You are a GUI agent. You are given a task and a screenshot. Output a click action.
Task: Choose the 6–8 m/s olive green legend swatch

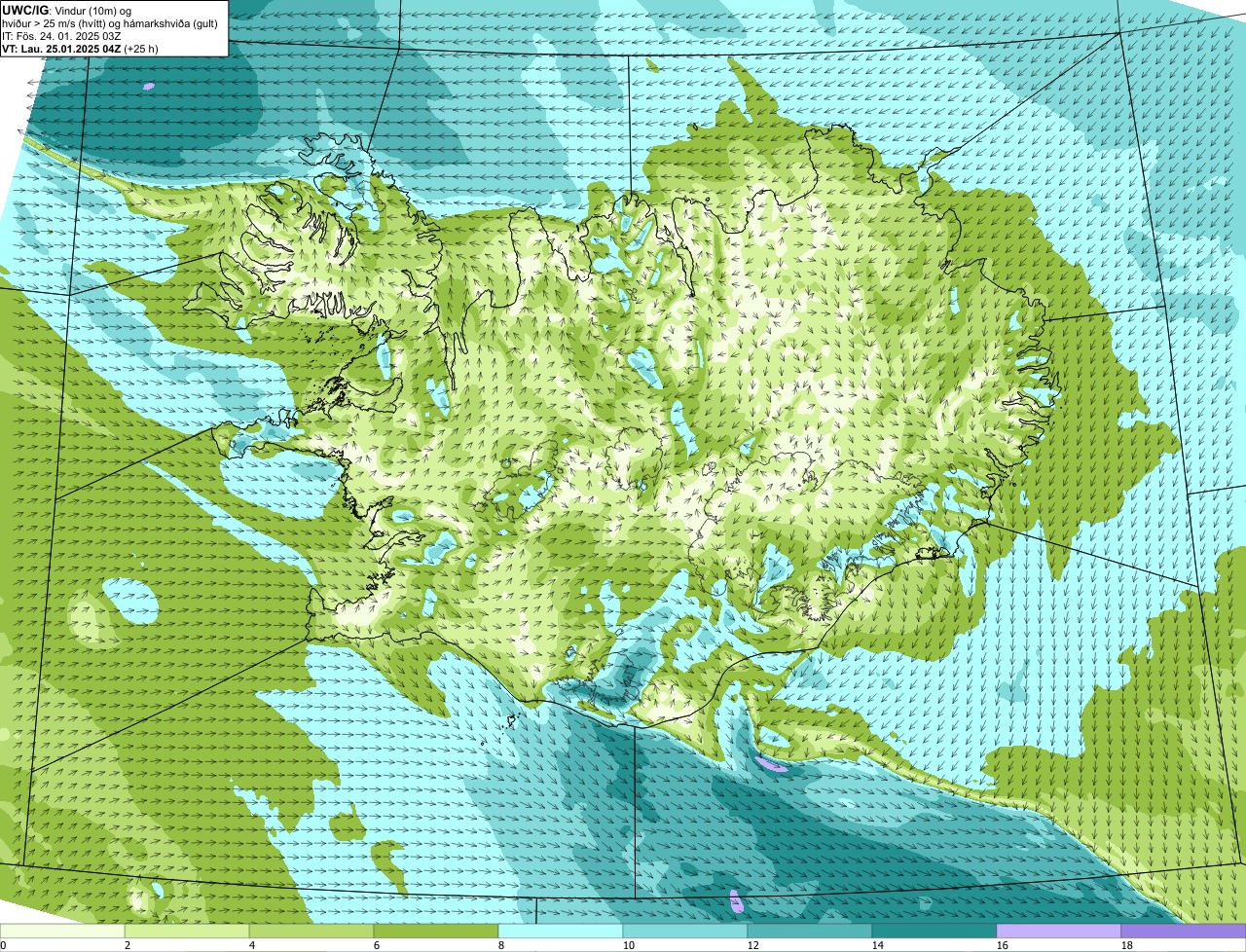click(x=436, y=931)
